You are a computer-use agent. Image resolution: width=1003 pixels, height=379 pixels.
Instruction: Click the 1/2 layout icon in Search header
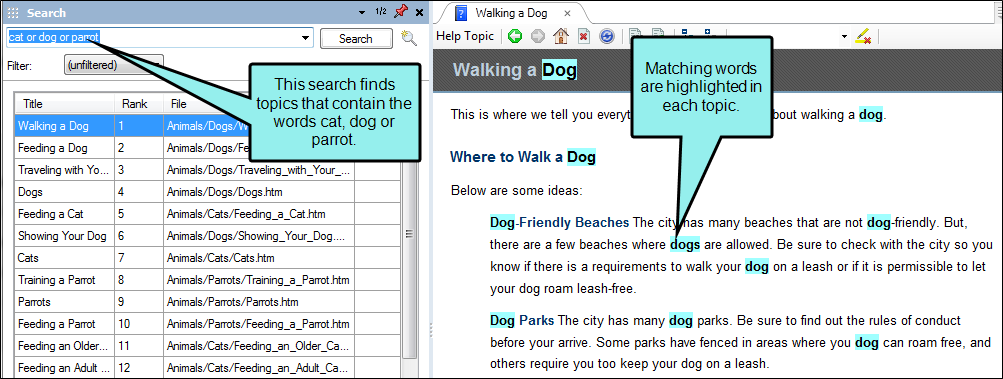point(381,12)
